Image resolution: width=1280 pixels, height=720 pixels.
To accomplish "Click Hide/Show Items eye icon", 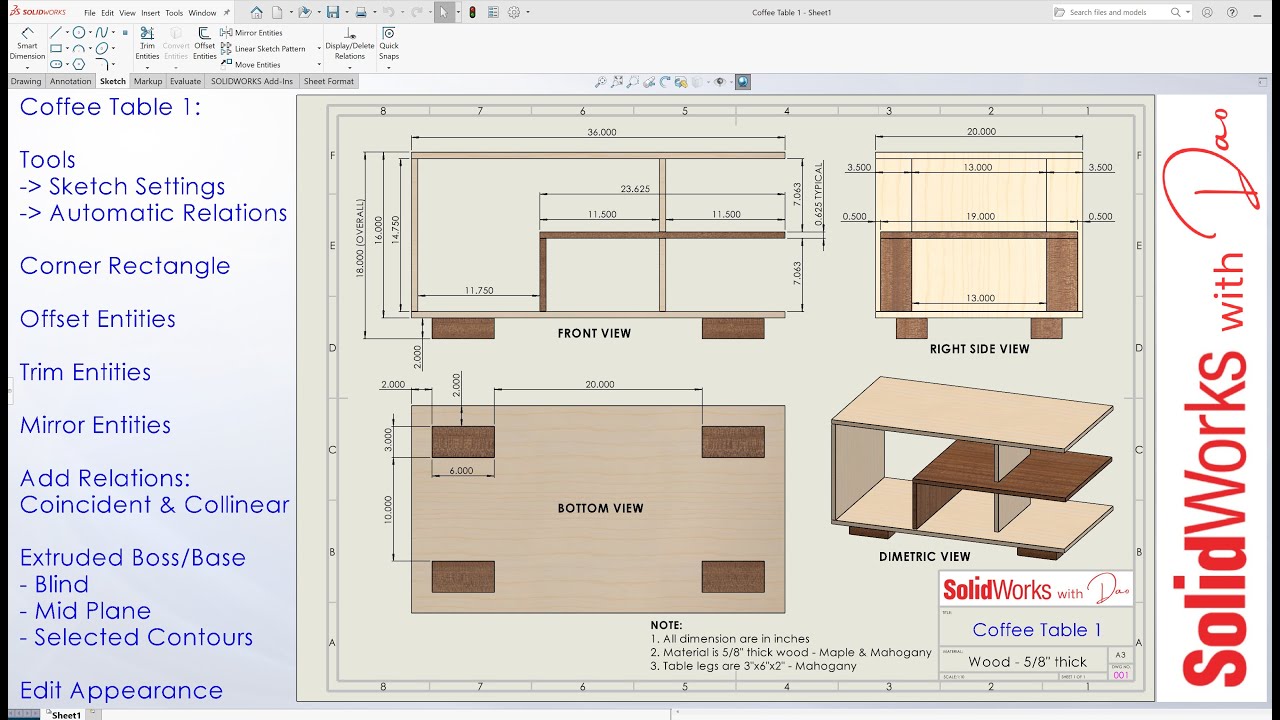I will click(x=720, y=82).
